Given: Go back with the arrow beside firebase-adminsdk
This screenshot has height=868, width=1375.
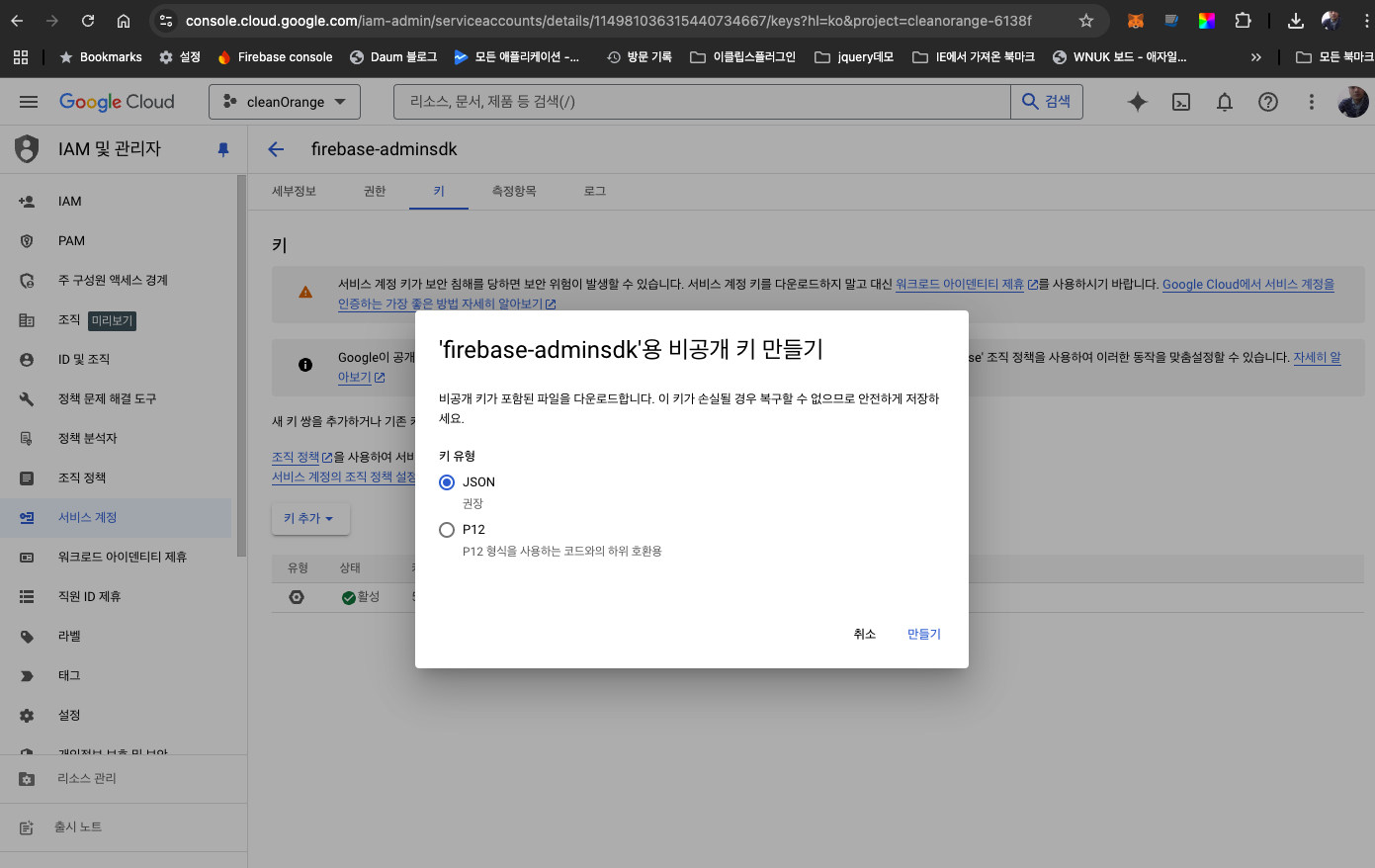Looking at the screenshot, I should tap(276, 149).
